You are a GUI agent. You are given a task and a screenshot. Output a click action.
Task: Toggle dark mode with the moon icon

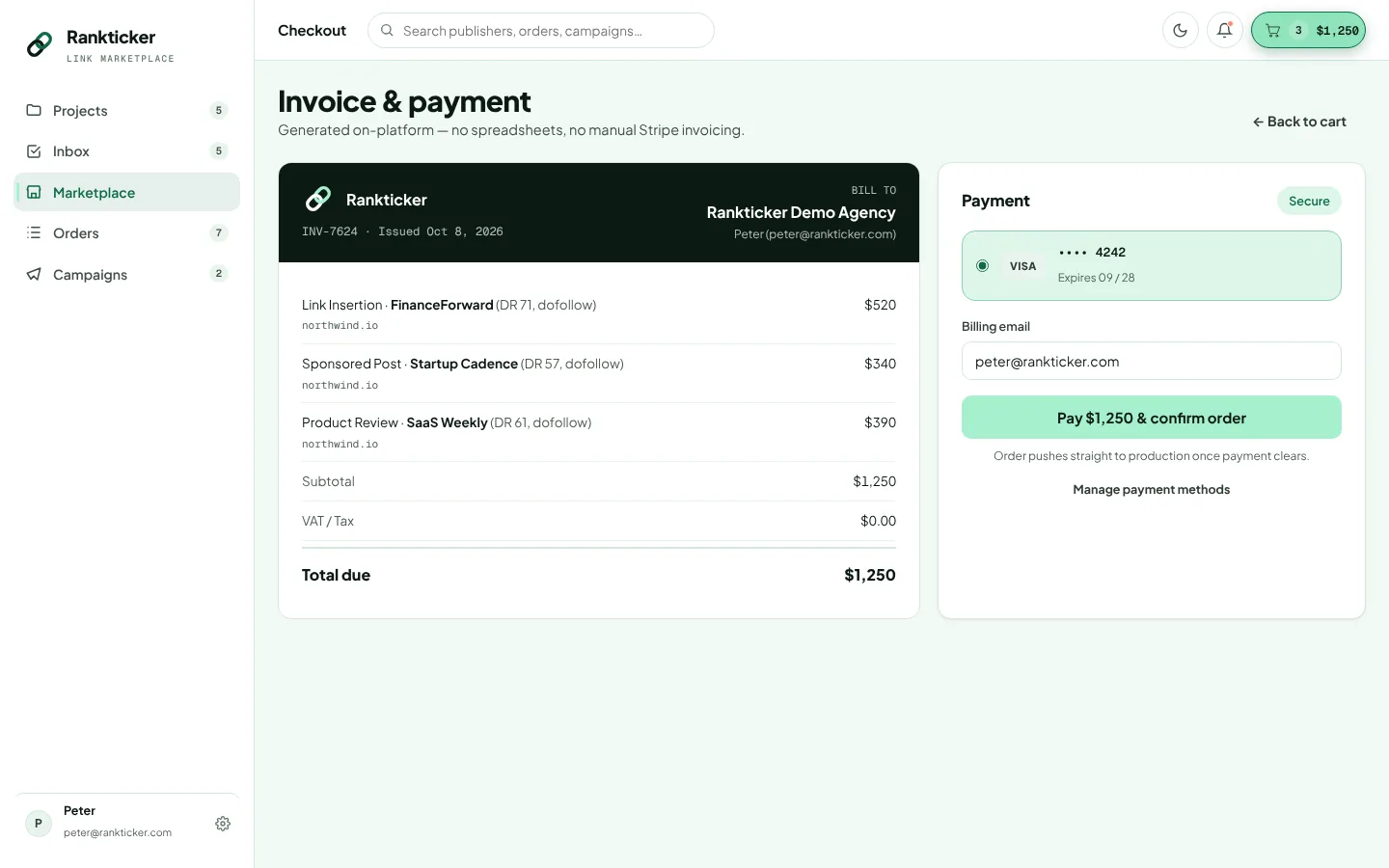1181,30
